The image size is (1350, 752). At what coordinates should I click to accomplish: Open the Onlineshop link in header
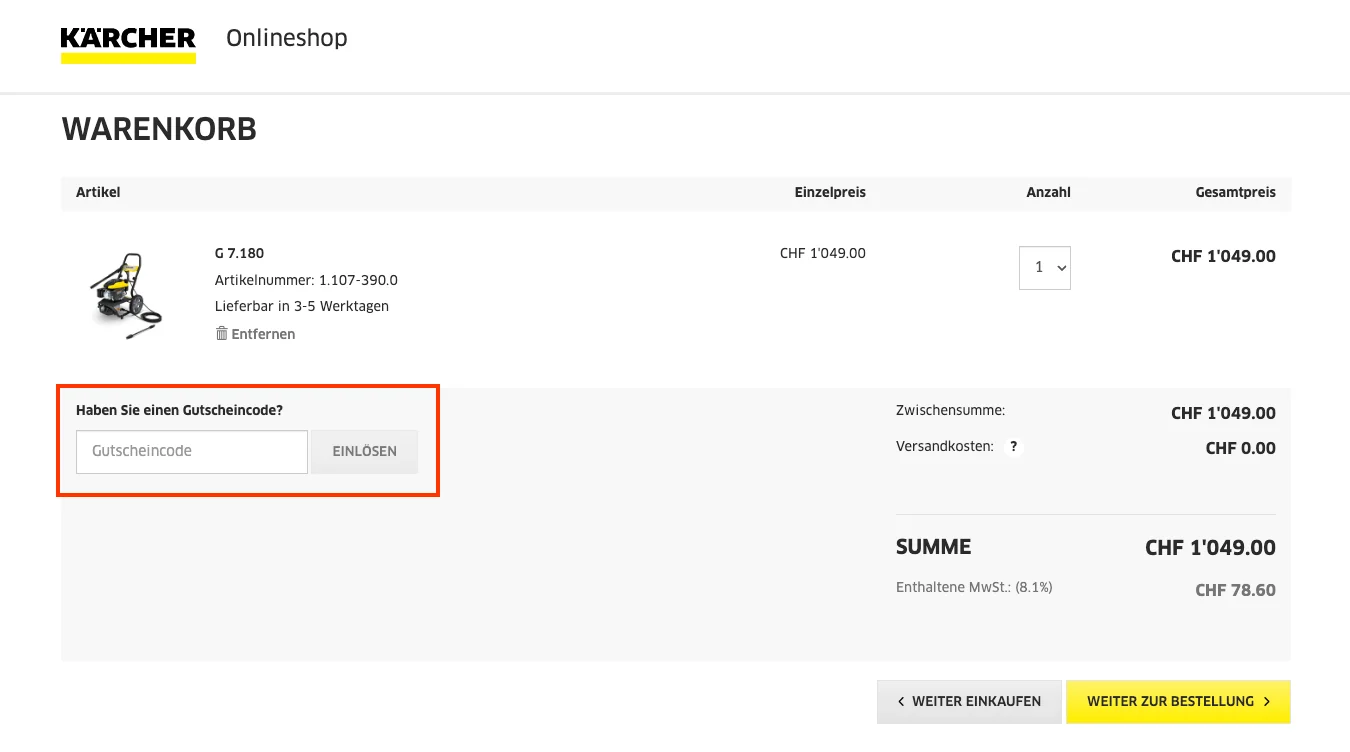287,38
